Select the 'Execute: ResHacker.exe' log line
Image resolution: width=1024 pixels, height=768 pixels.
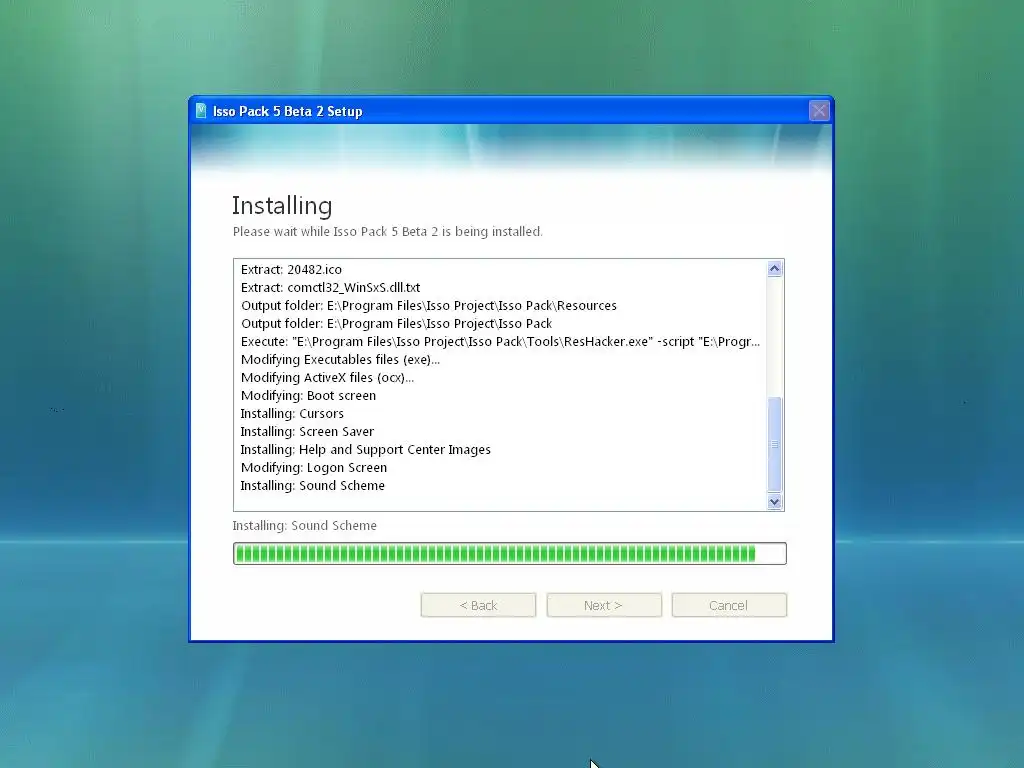click(x=500, y=342)
